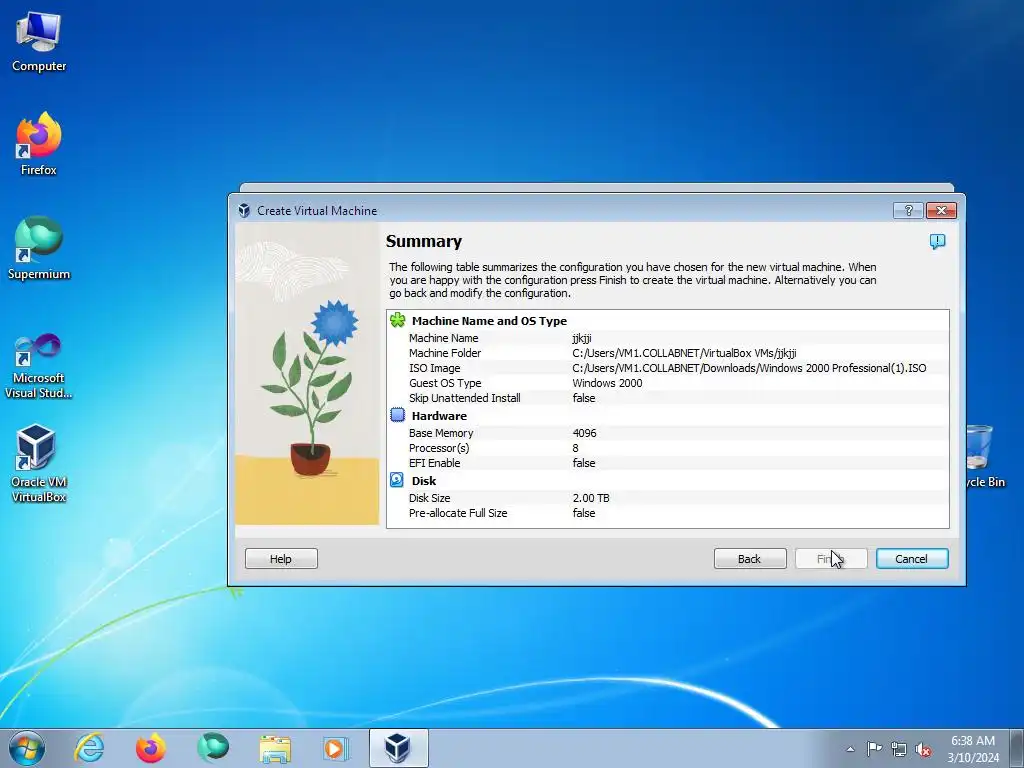The image size is (1024, 768).
Task: Open the clock showing 6:38 AM
Action: click(973, 749)
